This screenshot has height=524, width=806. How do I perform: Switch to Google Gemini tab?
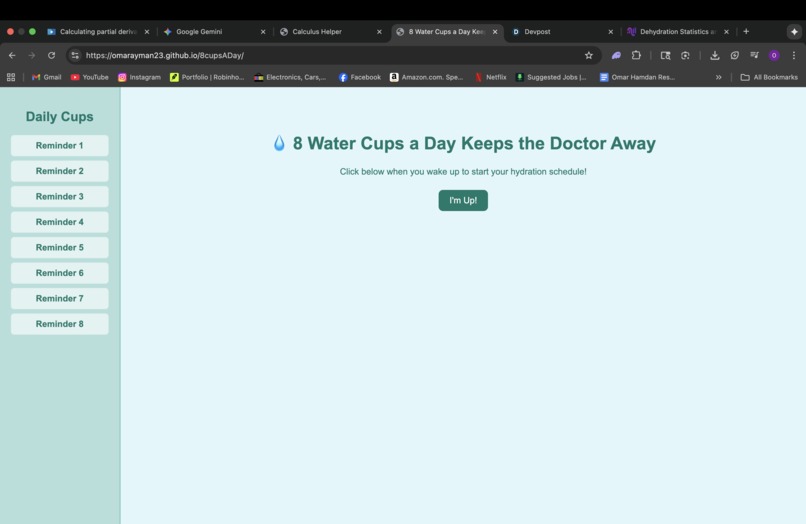click(x=211, y=31)
